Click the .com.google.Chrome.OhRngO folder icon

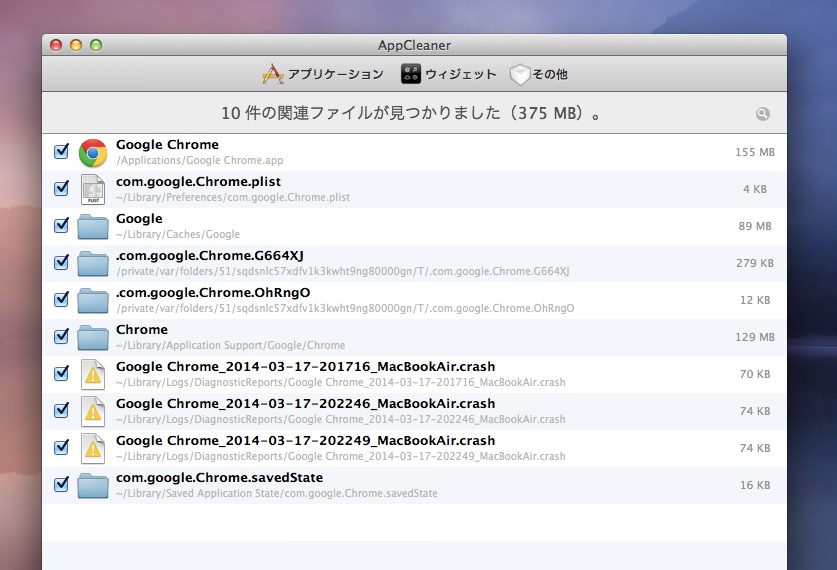coord(93,300)
